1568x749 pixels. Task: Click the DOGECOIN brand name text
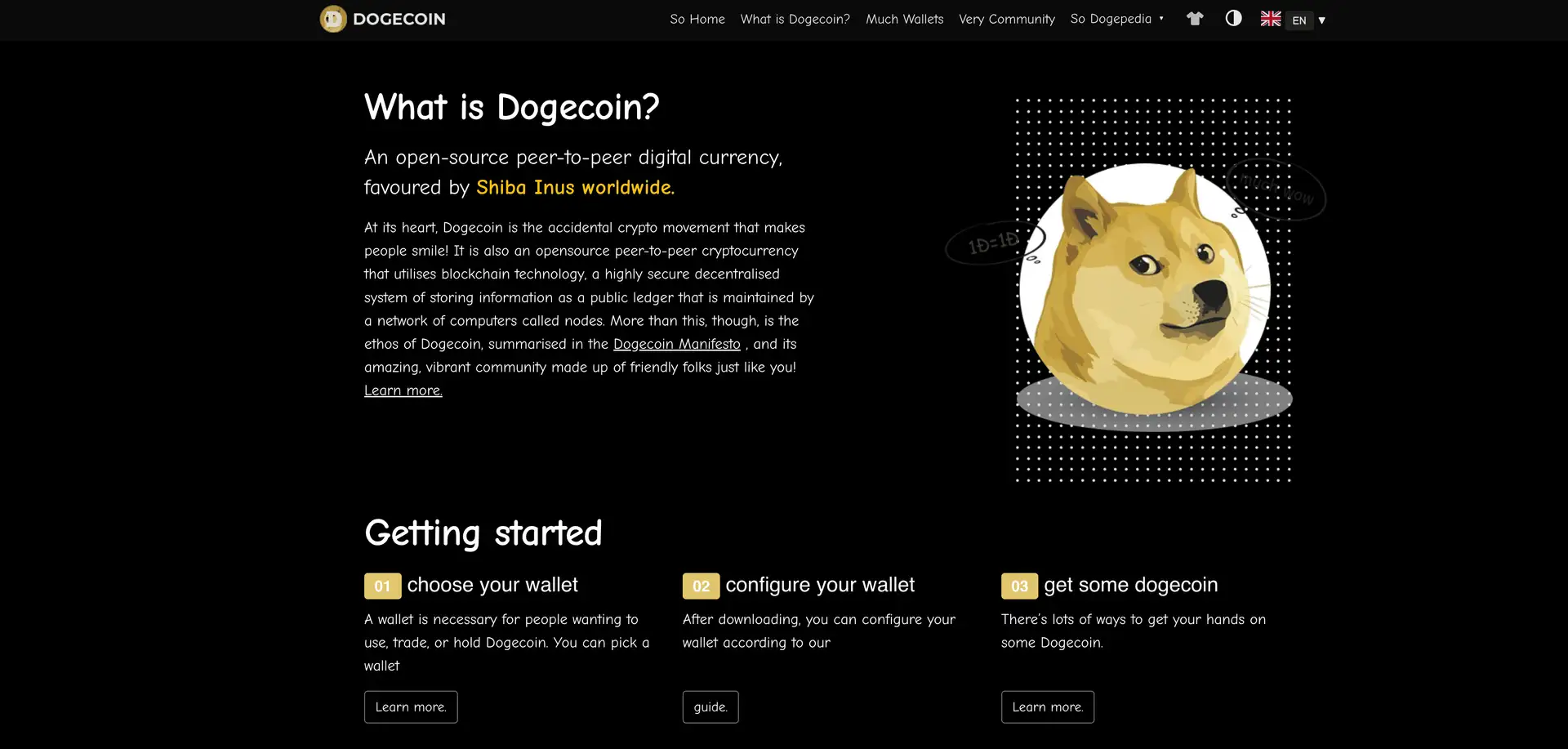pos(399,19)
